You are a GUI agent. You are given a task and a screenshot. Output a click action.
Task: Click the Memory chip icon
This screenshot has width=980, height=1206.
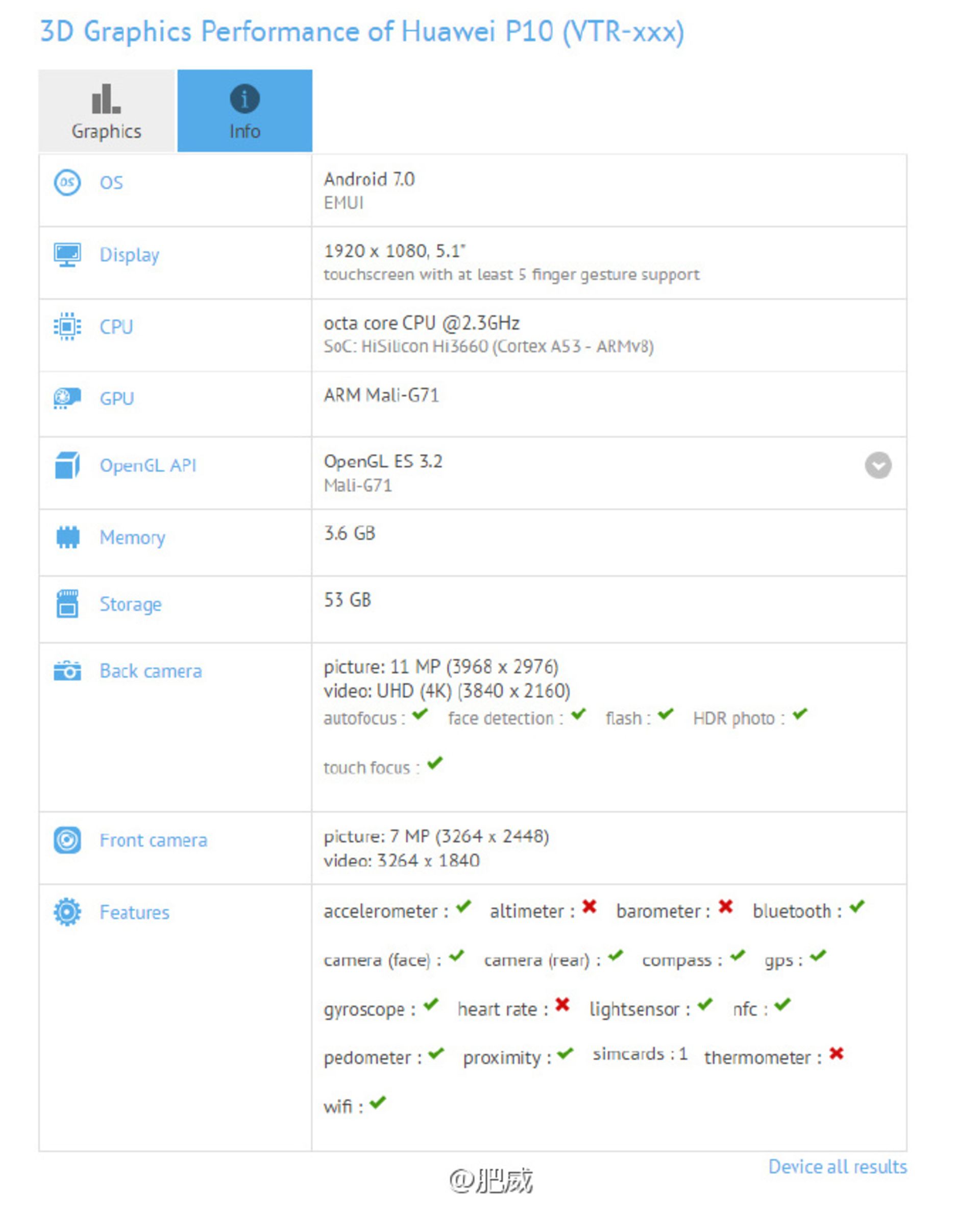click(68, 537)
